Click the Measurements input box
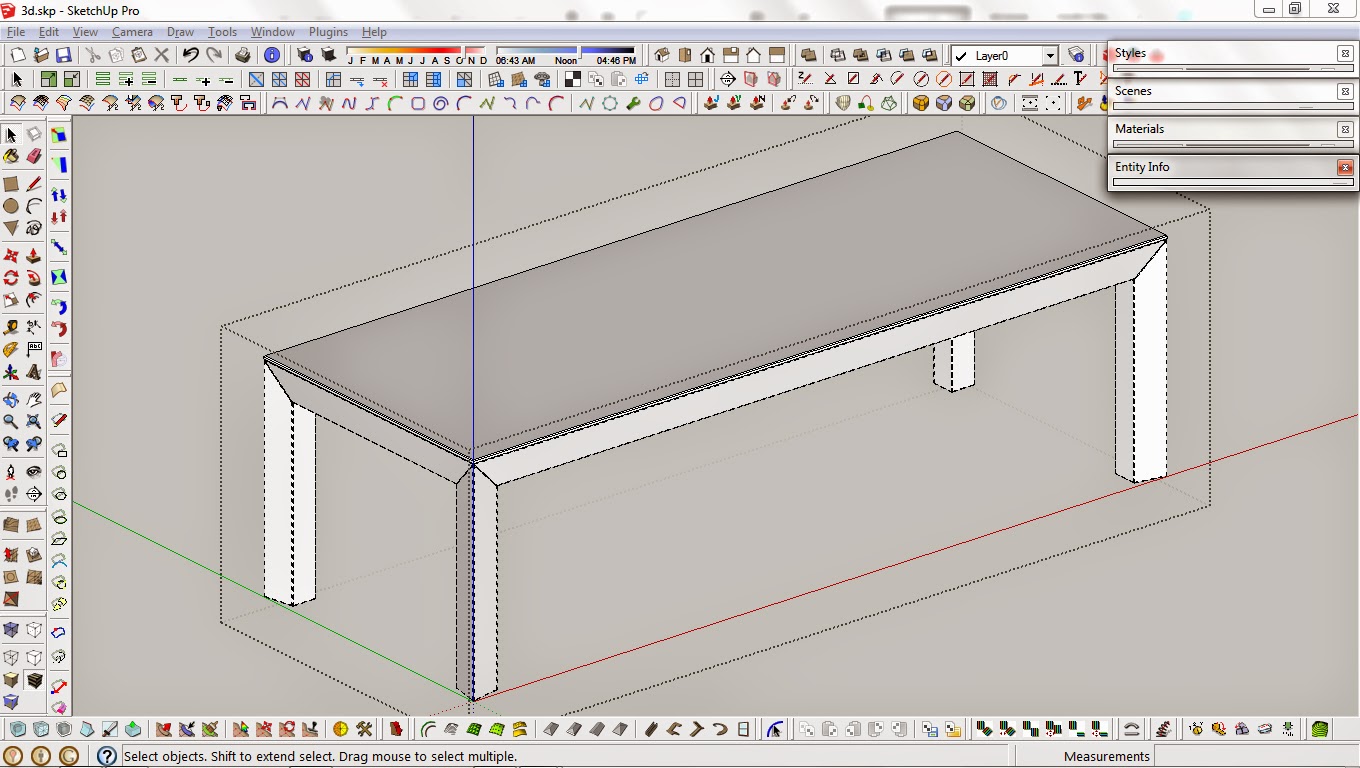Screen dimensions: 1360x768 pos(1256,756)
